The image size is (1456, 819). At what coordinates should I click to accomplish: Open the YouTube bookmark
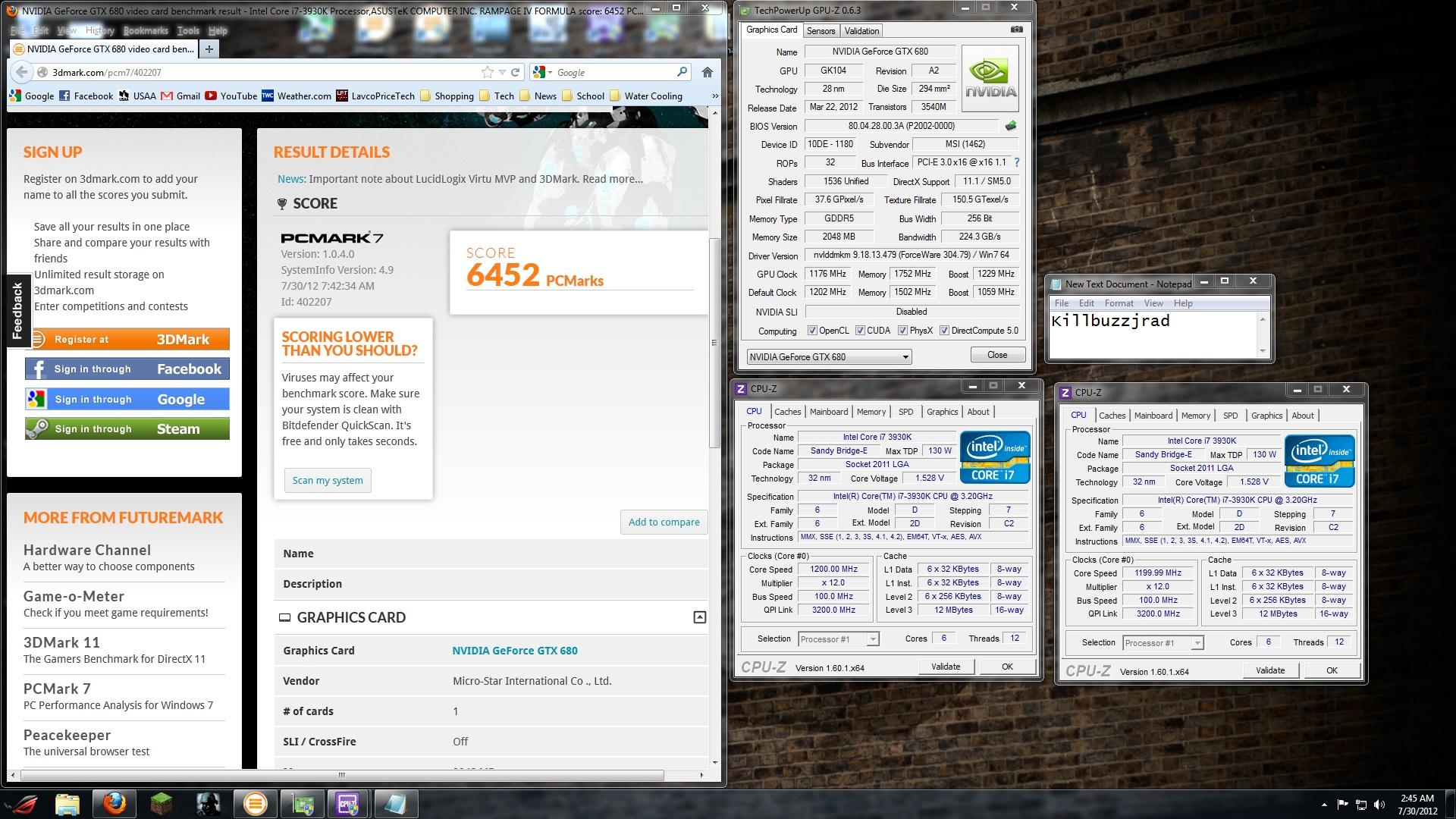[231, 96]
